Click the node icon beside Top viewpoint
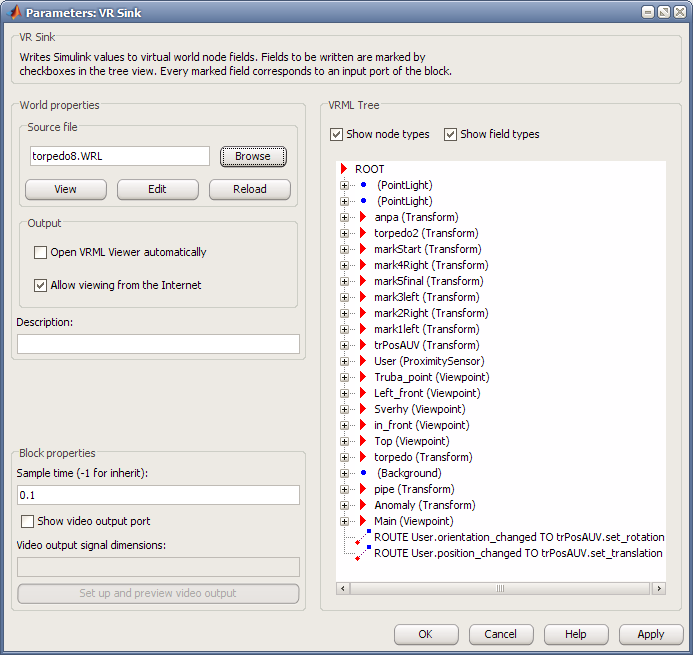 (363, 441)
